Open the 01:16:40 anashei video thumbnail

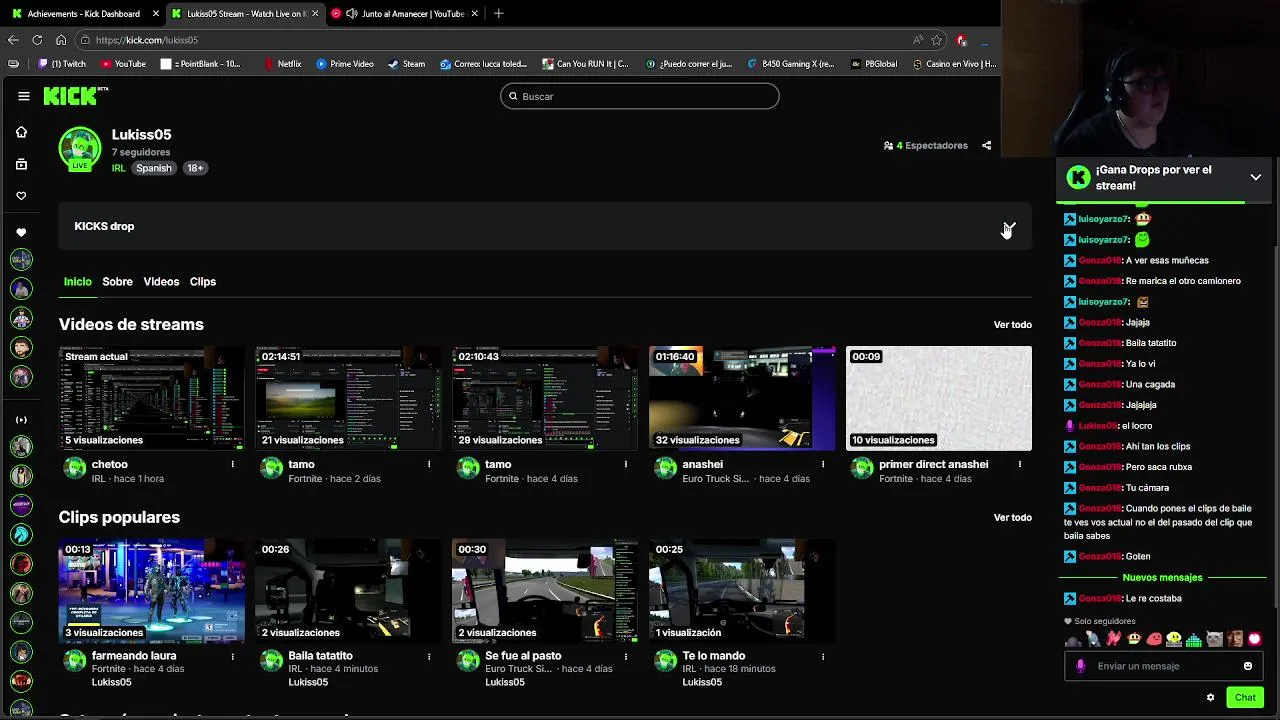pyautogui.click(x=742, y=398)
